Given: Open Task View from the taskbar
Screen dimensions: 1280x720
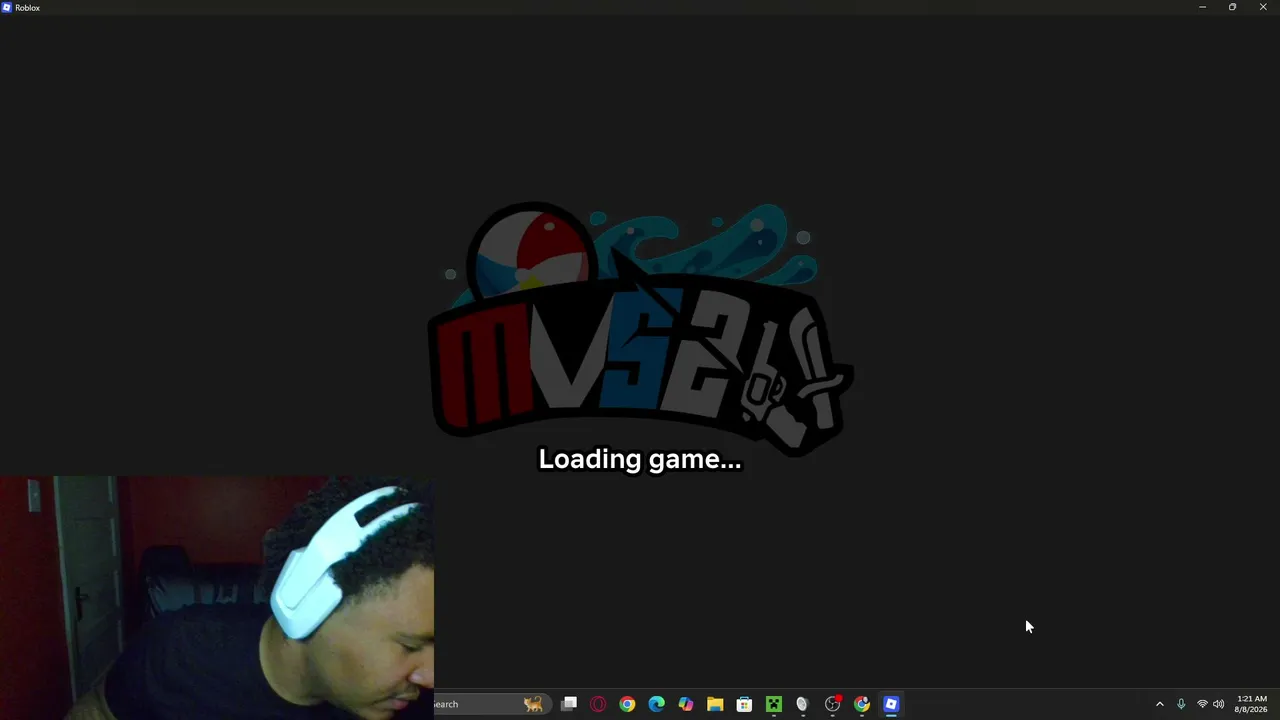Looking at the screenshot, I should pos(569,704).
